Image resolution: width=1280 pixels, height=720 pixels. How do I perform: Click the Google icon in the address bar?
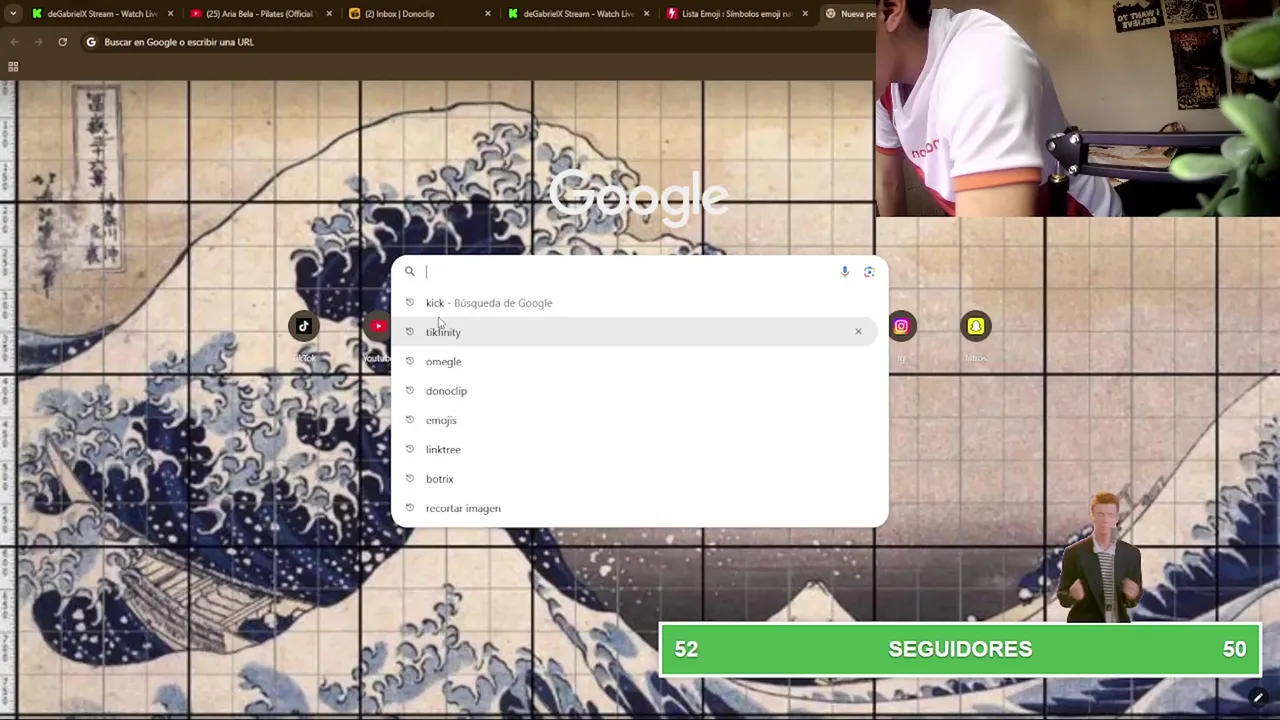click(x=91, y=42)
